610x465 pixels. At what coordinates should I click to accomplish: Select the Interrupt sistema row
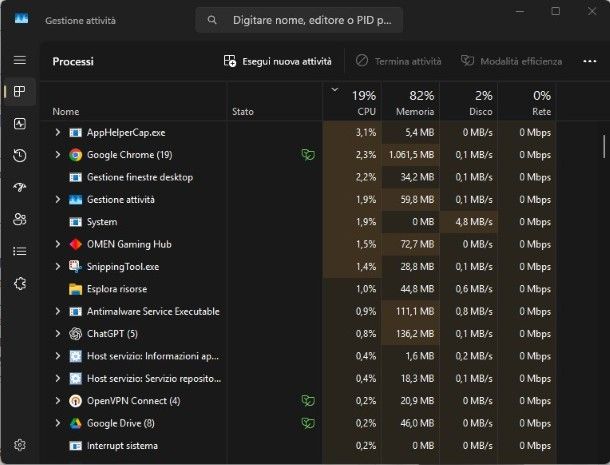299,446
